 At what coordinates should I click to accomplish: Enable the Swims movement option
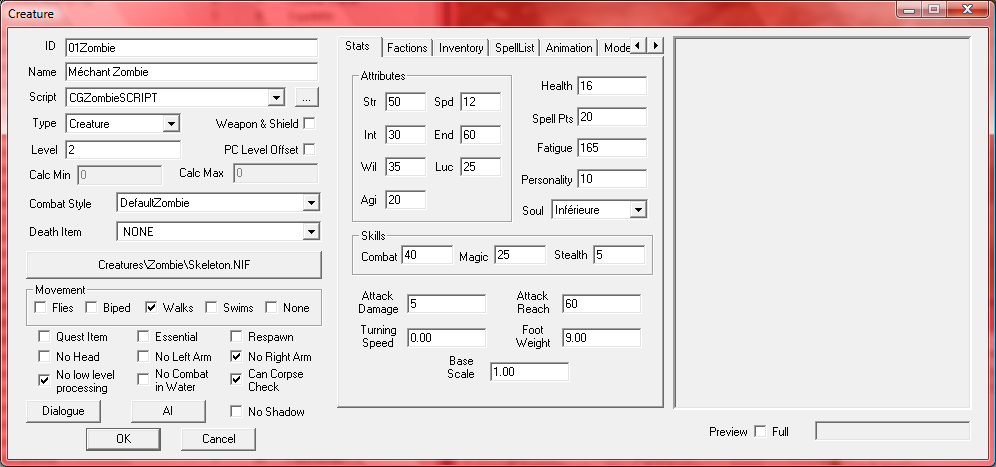coord(212,308)
